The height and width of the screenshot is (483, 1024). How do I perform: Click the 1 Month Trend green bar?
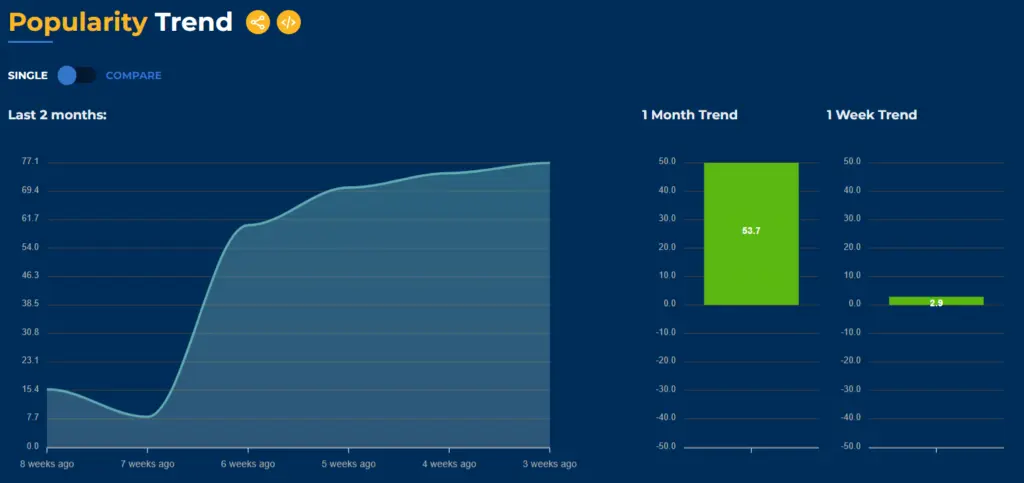tap(751, 233)
